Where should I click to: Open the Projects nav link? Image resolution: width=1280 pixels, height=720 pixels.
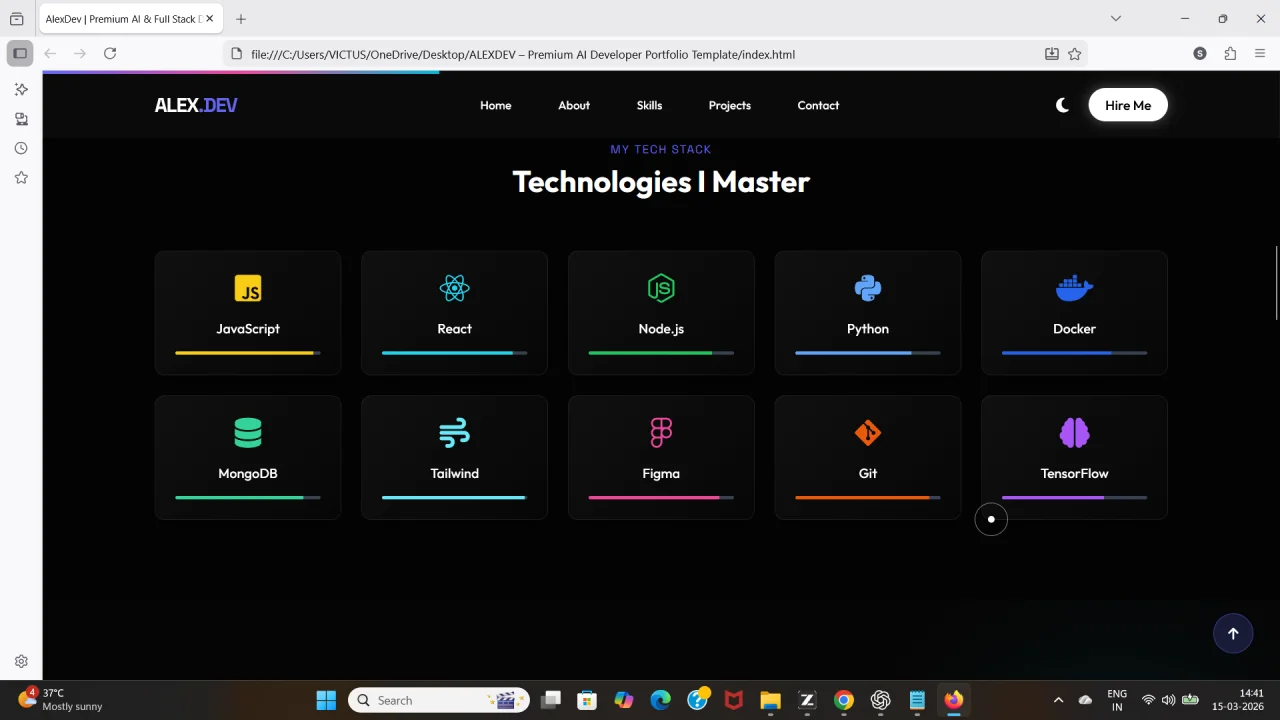[729, 105]
